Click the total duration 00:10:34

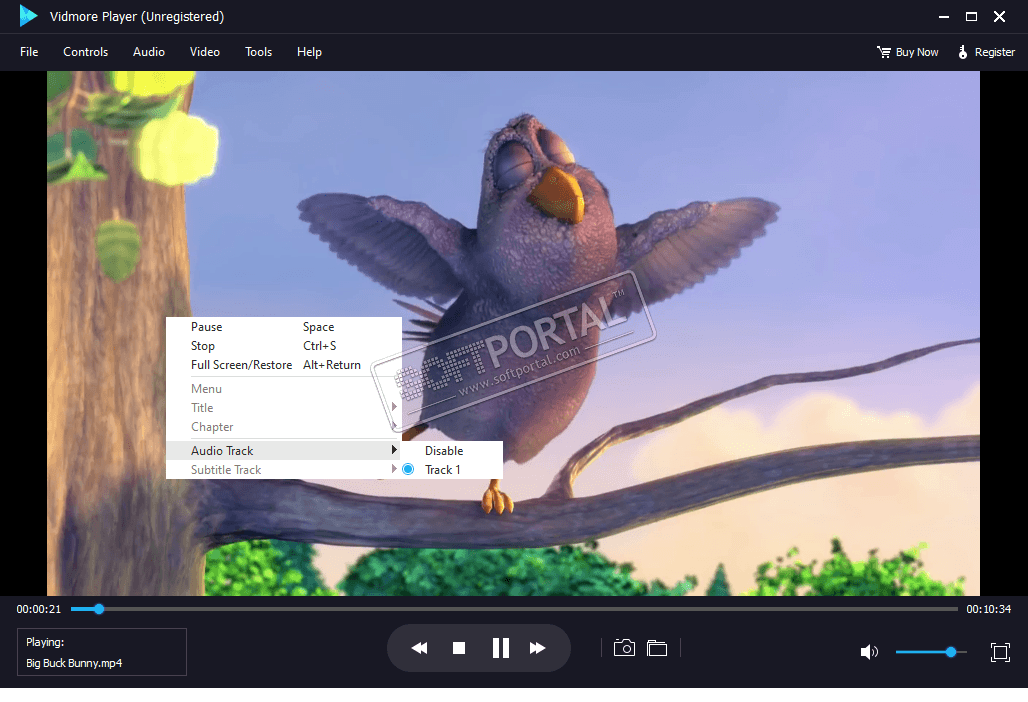coord(988,609)
